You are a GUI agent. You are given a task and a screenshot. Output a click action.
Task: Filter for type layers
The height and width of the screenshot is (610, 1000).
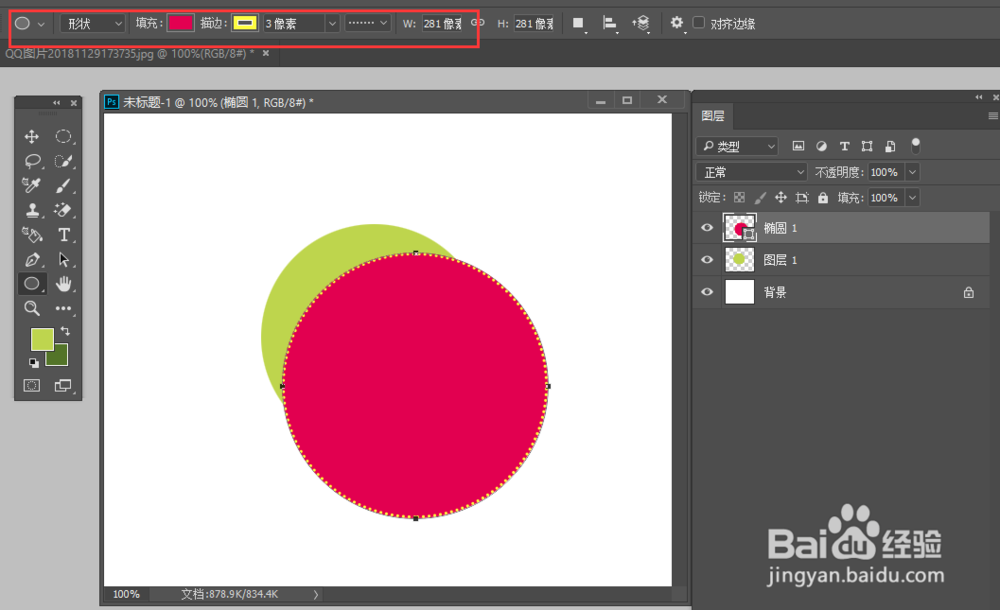(x=844, y=146)
